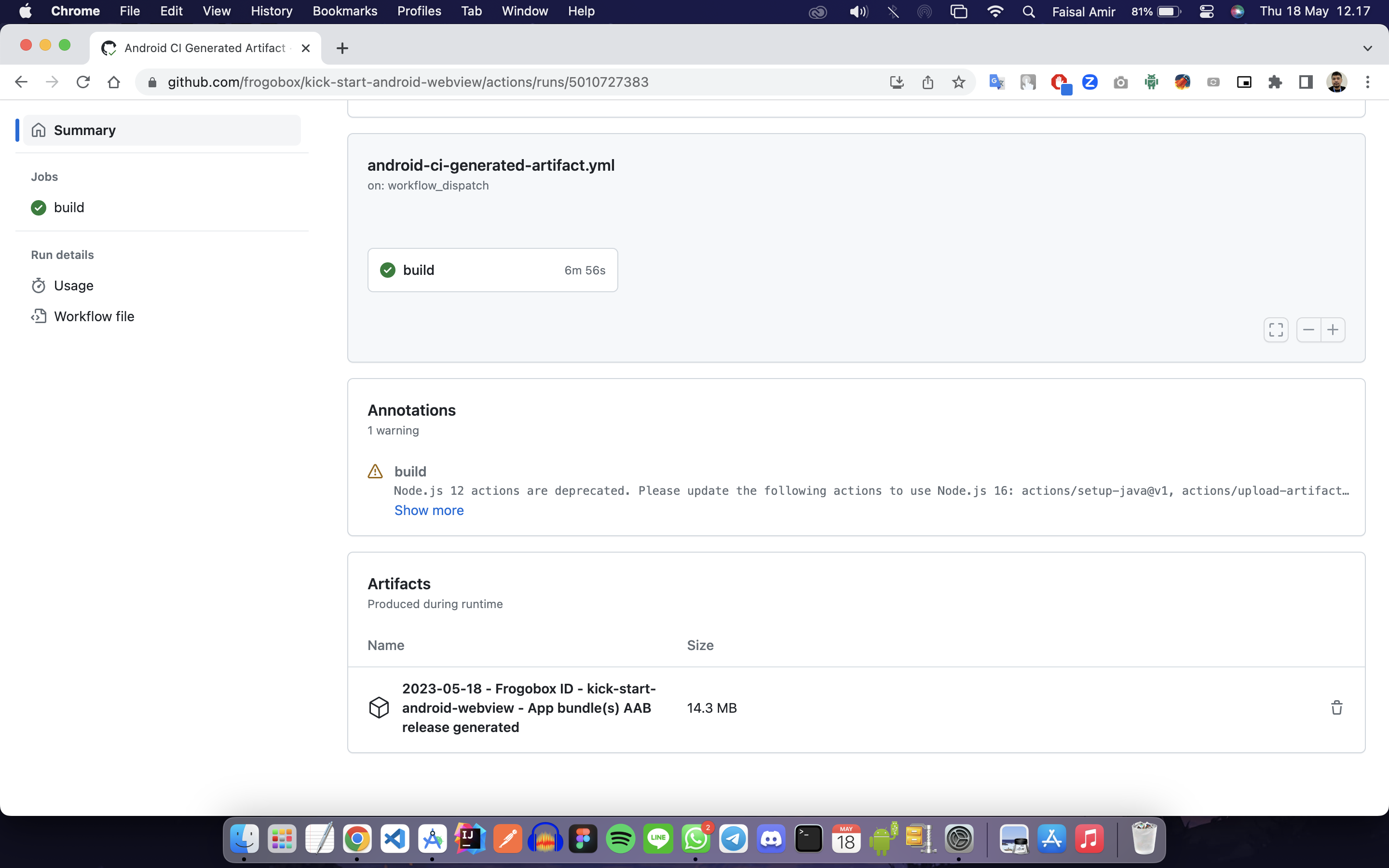
Task: Expand the tab search chevron
Action: [x=1368, y=48]
